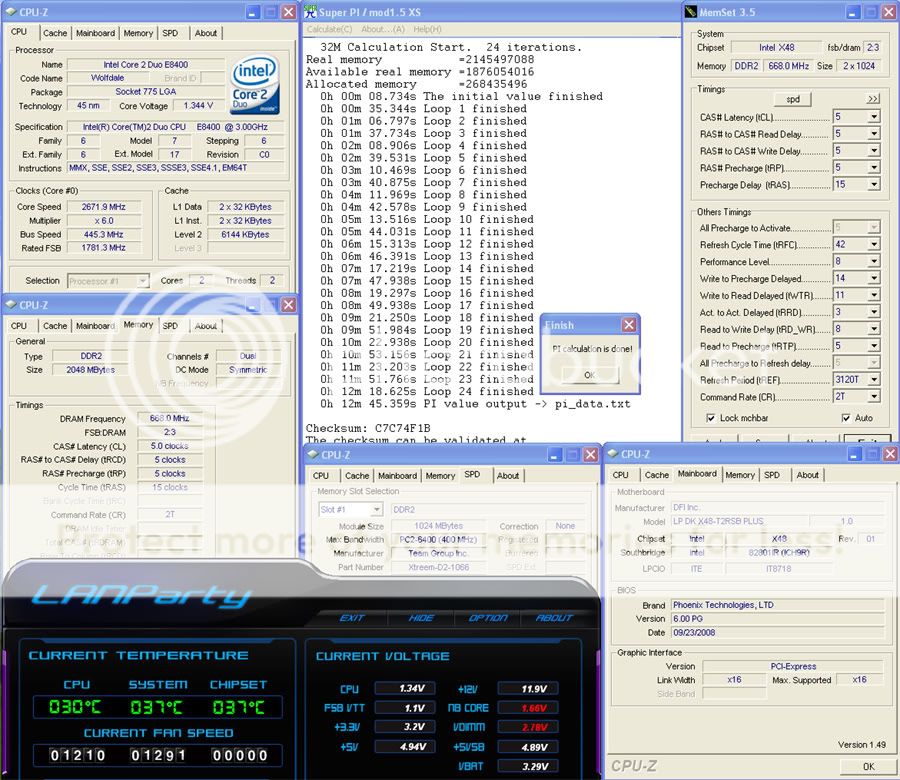Open the Command Rate (CR) dropdown in MemSet
The width and height of the screenshot is (900, 780).
point(874,397)
